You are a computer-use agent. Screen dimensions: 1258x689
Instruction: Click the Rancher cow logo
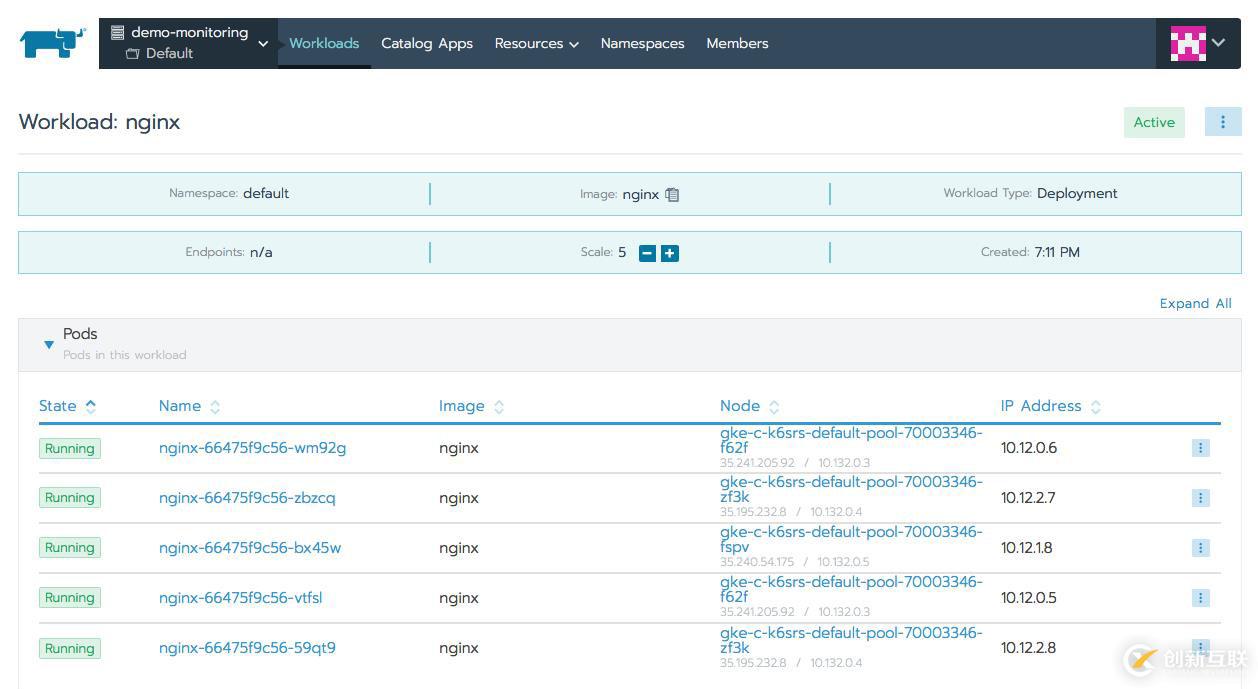[52, 43]
